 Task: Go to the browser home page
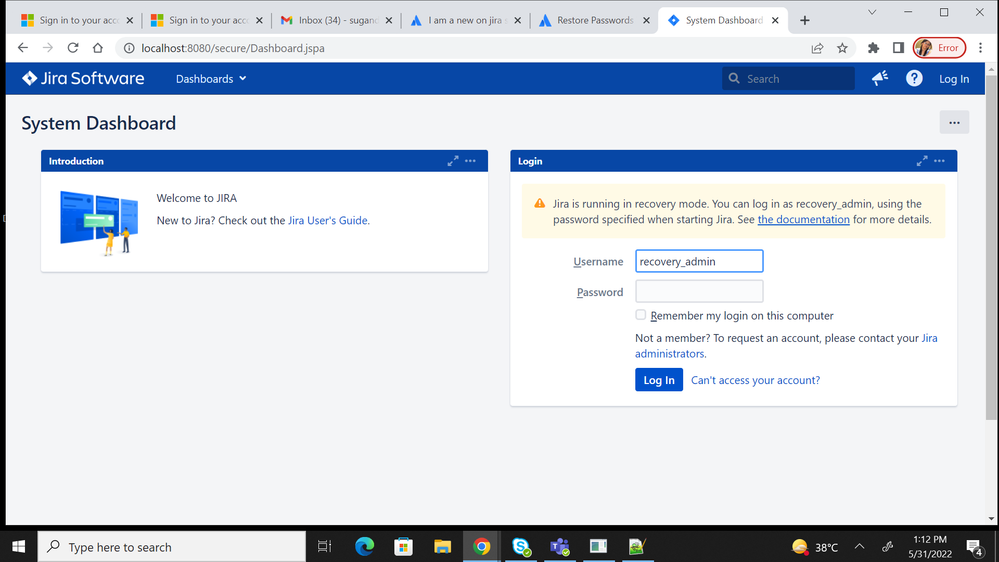click(97, 48)
